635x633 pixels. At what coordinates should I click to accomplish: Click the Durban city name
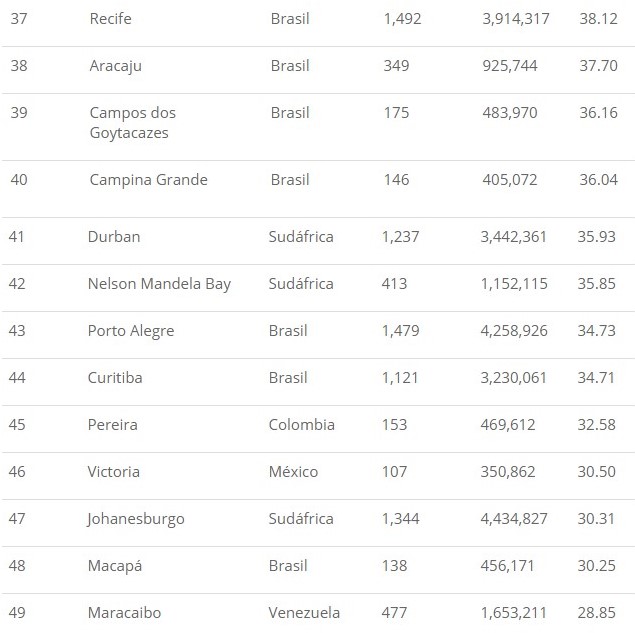point(114,237)
